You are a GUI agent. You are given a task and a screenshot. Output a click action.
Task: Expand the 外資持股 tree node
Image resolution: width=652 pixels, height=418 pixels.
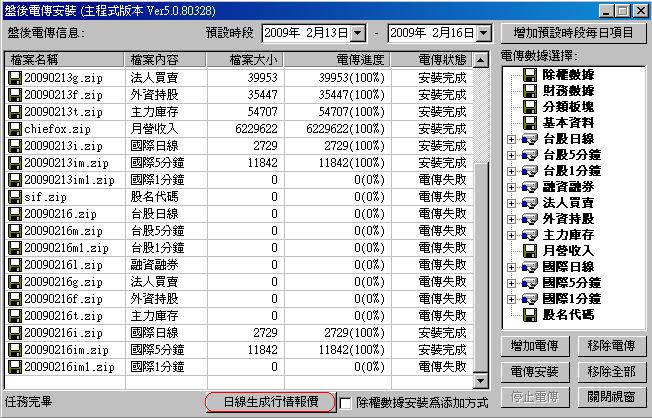pyautogui.click(x=511, y=219)
